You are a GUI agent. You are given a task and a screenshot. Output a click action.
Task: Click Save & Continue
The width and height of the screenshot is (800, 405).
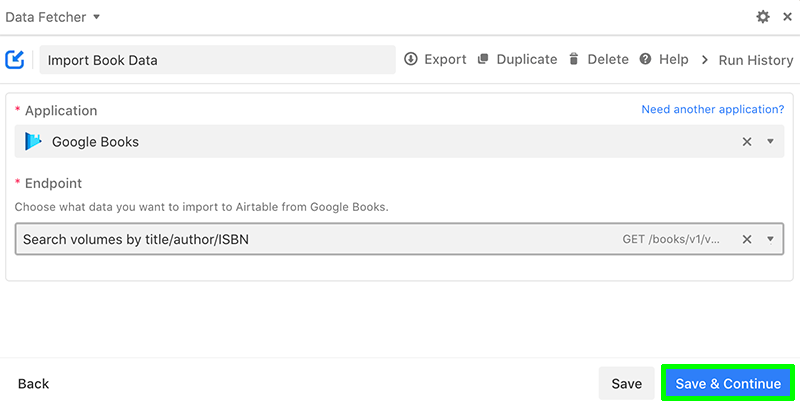click(728, 384)
